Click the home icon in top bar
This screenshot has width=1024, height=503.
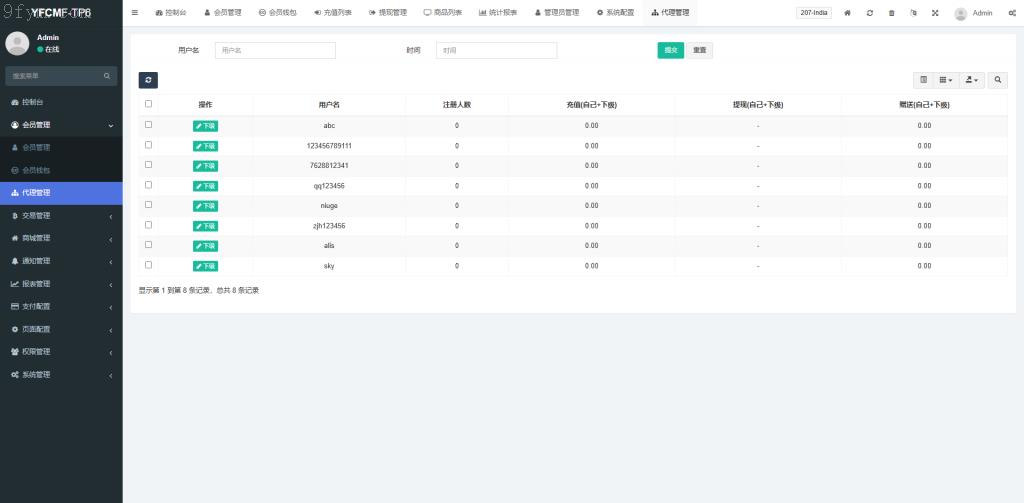(x=848, y=13)
